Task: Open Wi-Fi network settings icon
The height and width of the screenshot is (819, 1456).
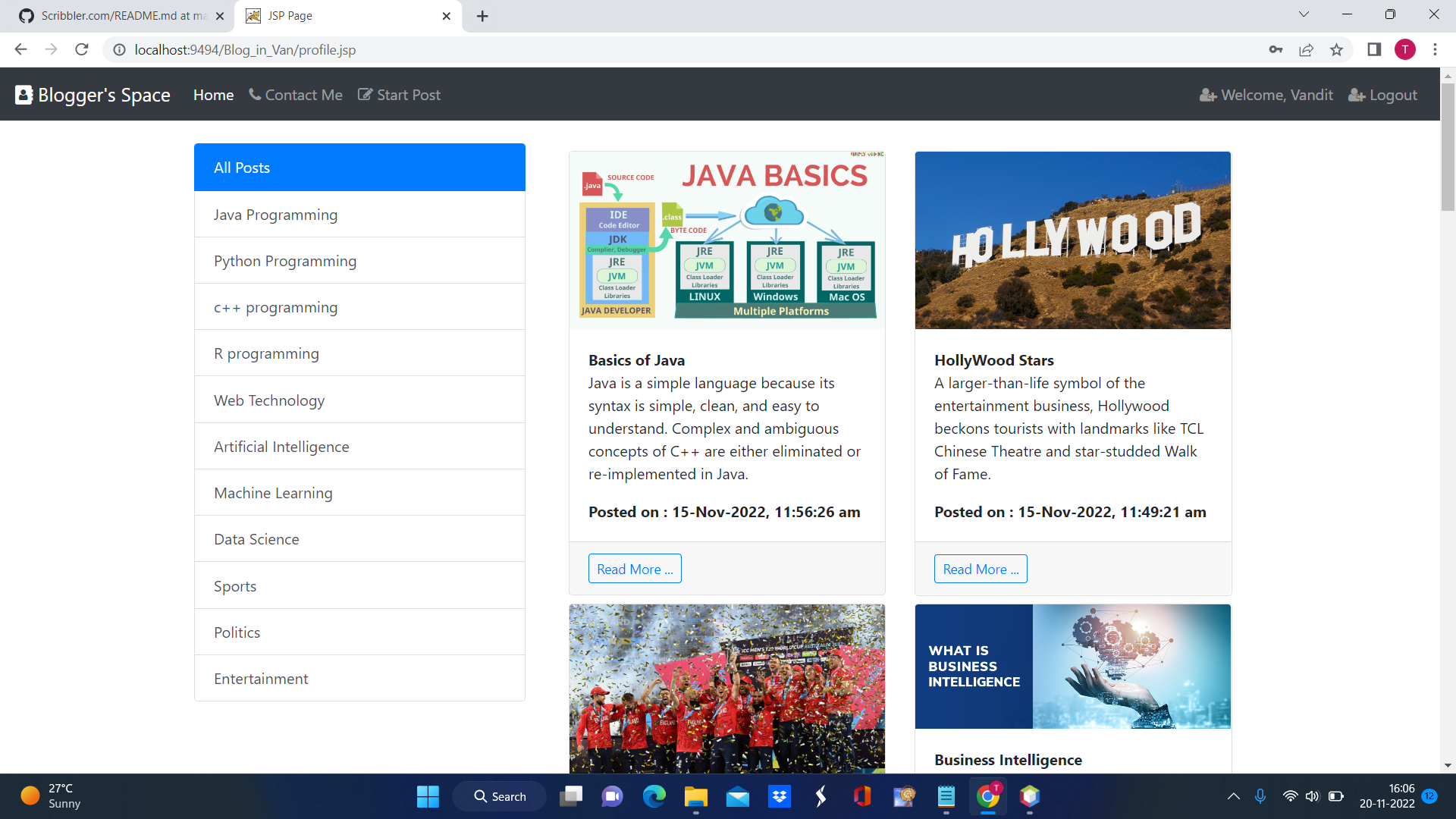Action: pyautogui.click(x=1290, y=796)
